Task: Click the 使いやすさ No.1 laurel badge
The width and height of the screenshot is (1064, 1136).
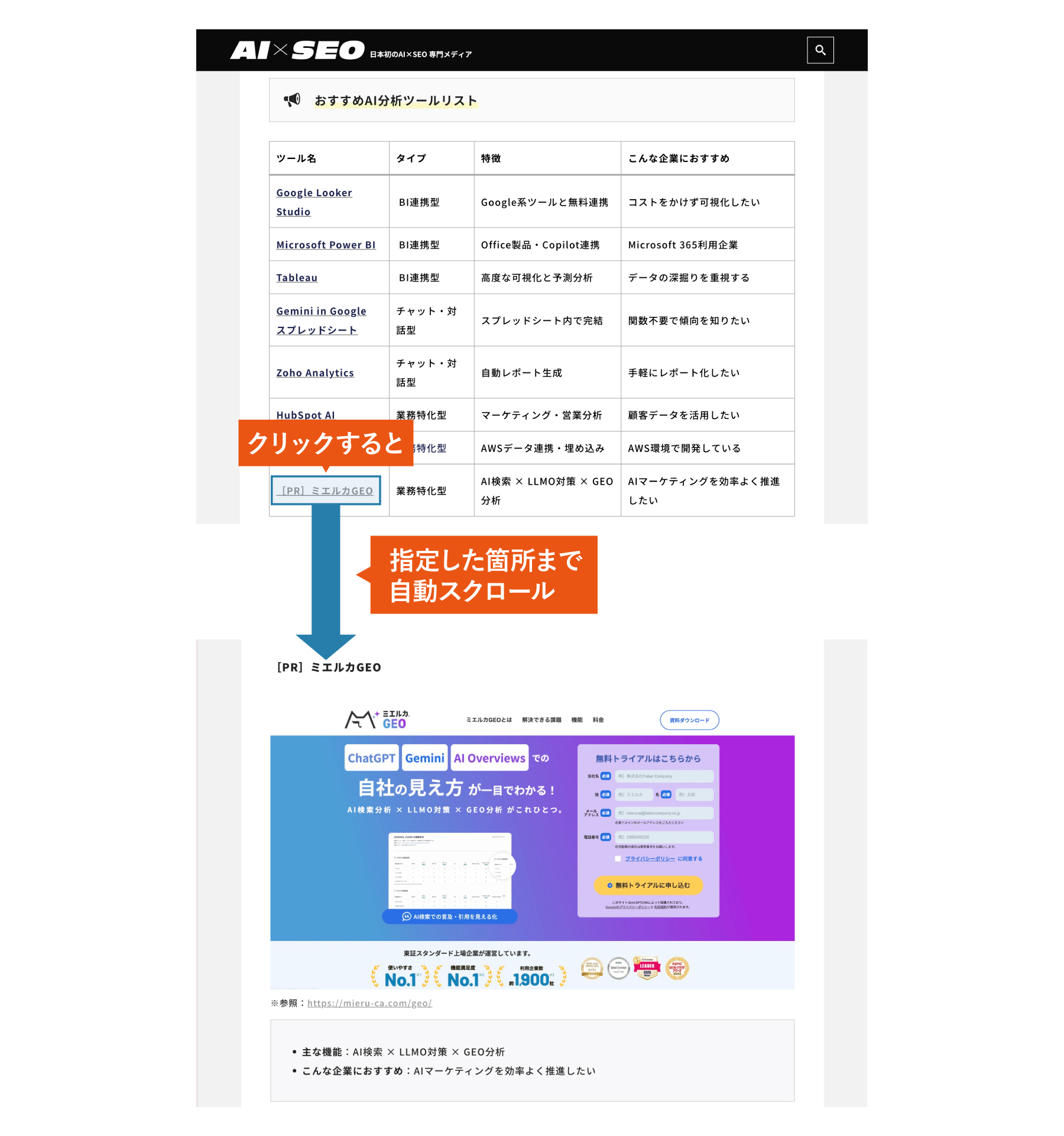Action: [401, 976]
